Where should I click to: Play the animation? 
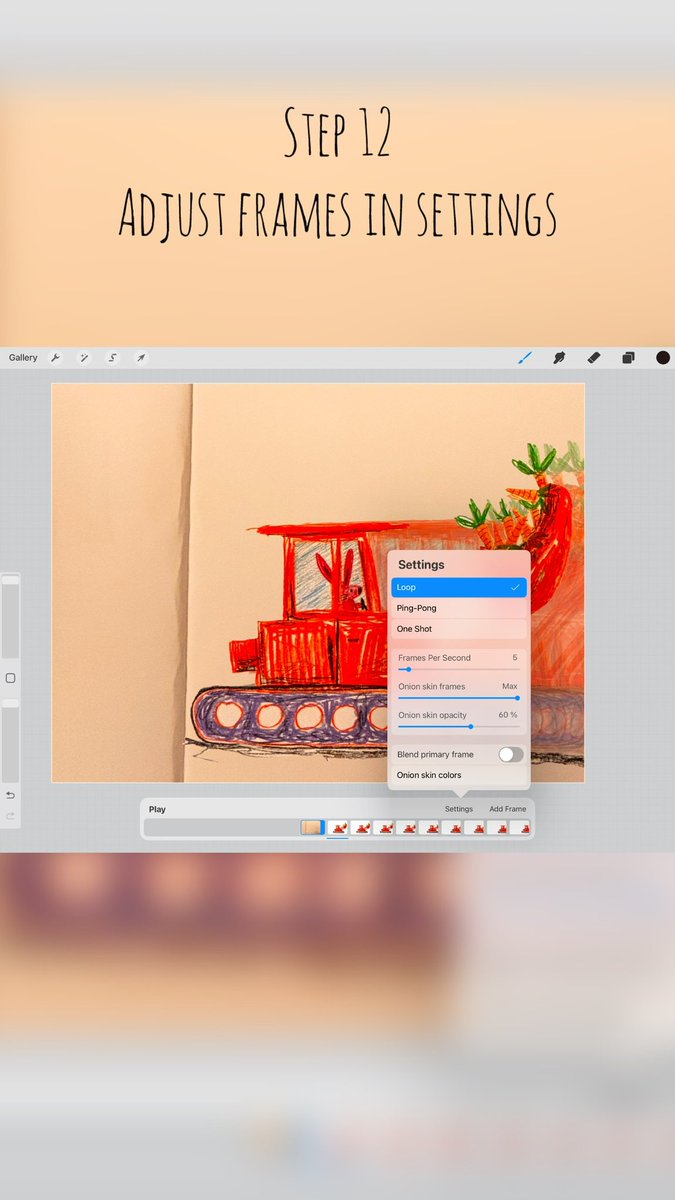point(157,809)
